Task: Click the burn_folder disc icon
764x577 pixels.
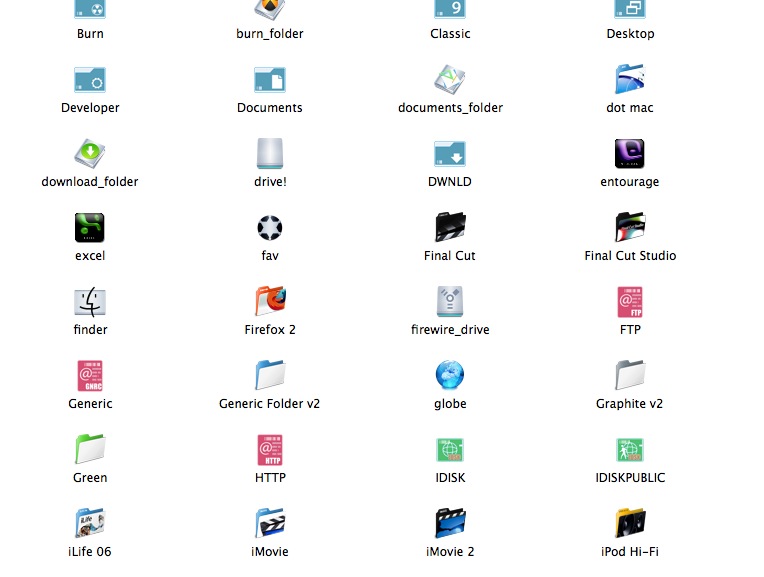Action: [x=269, y=9]
